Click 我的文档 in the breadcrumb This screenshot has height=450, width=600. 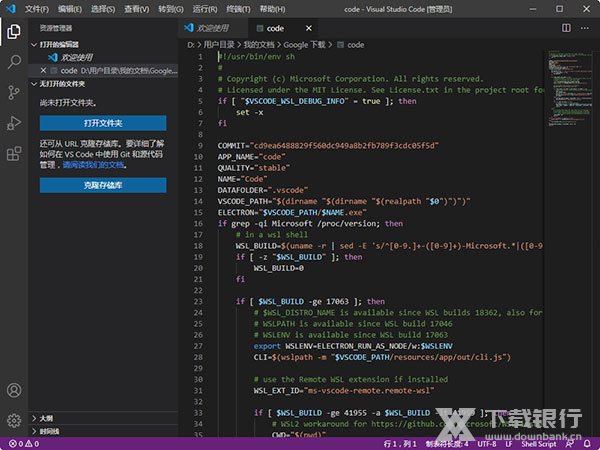pos(259,45)
